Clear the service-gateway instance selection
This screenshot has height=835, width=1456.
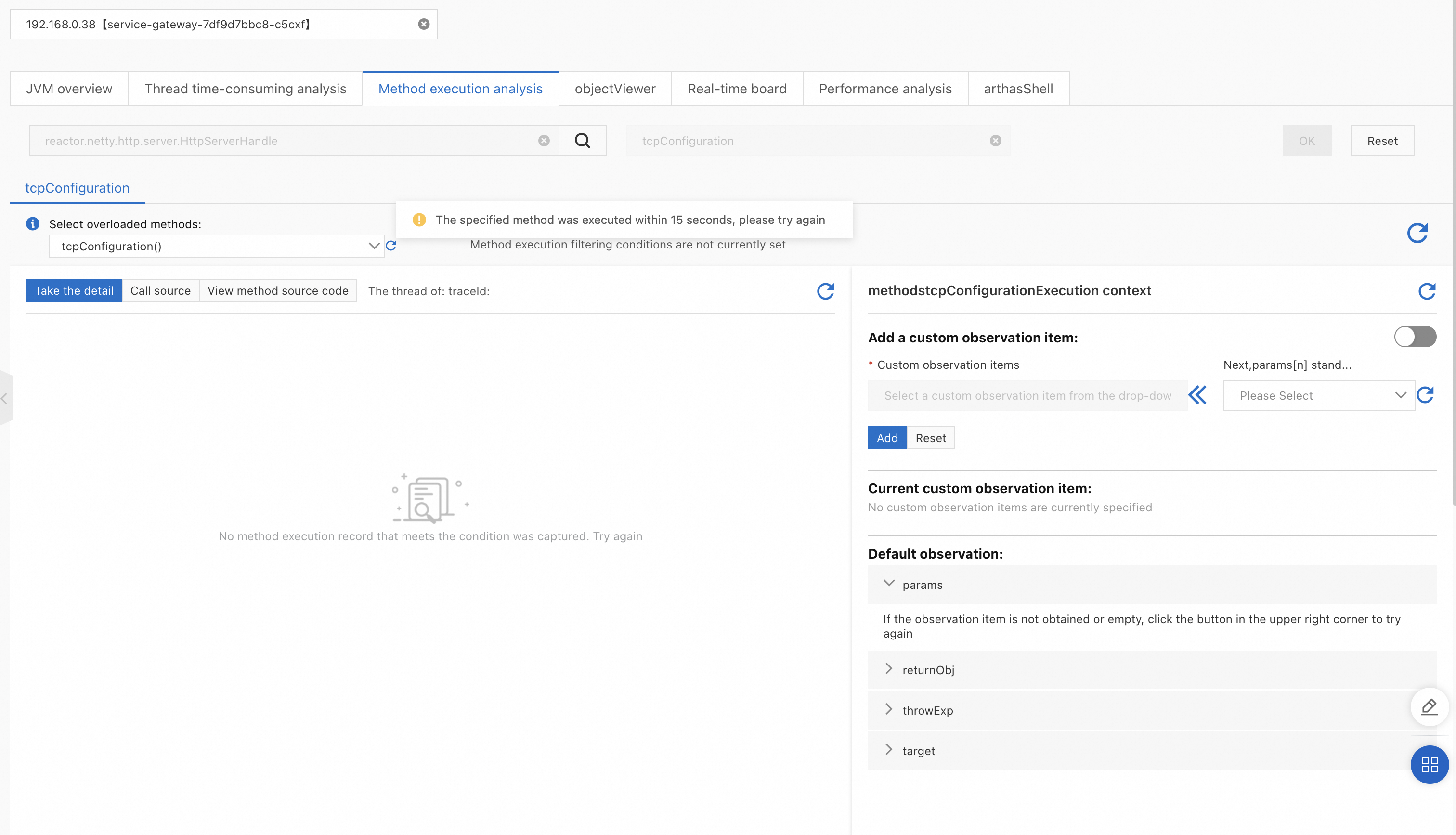click(x=424, y=24)
